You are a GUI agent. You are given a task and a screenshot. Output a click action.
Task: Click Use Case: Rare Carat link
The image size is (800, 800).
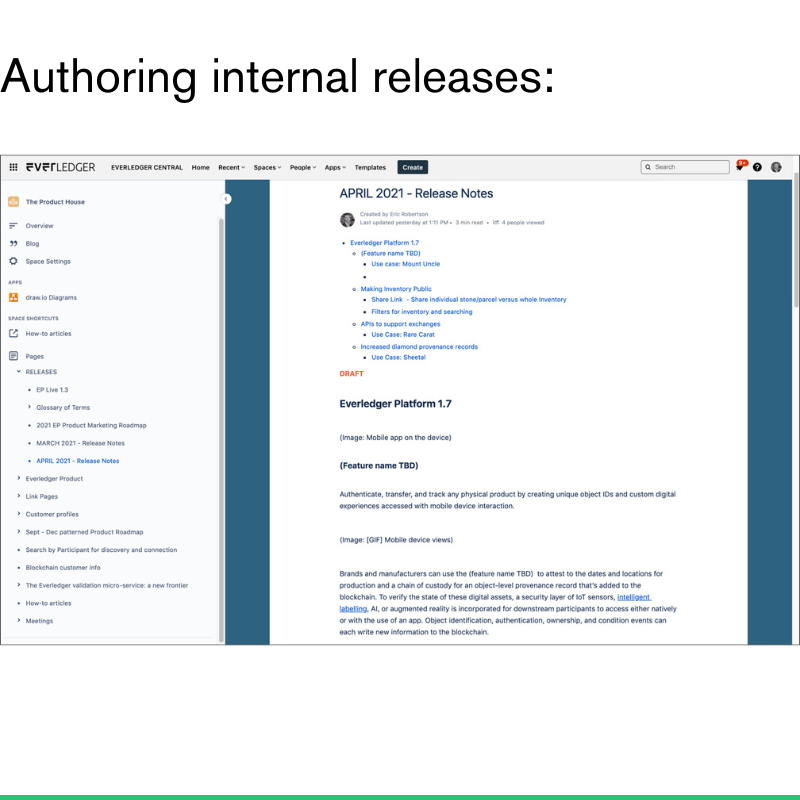tap(403, 335)
